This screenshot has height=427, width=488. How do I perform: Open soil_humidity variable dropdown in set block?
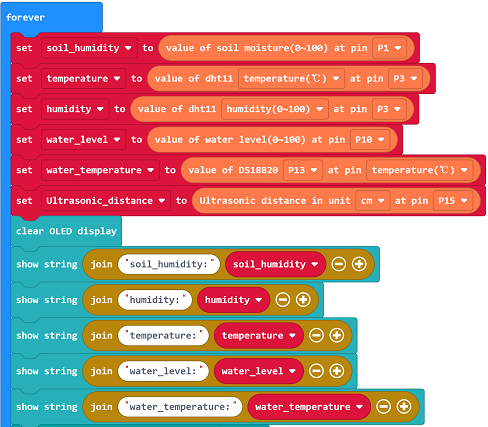coord(89,48)
